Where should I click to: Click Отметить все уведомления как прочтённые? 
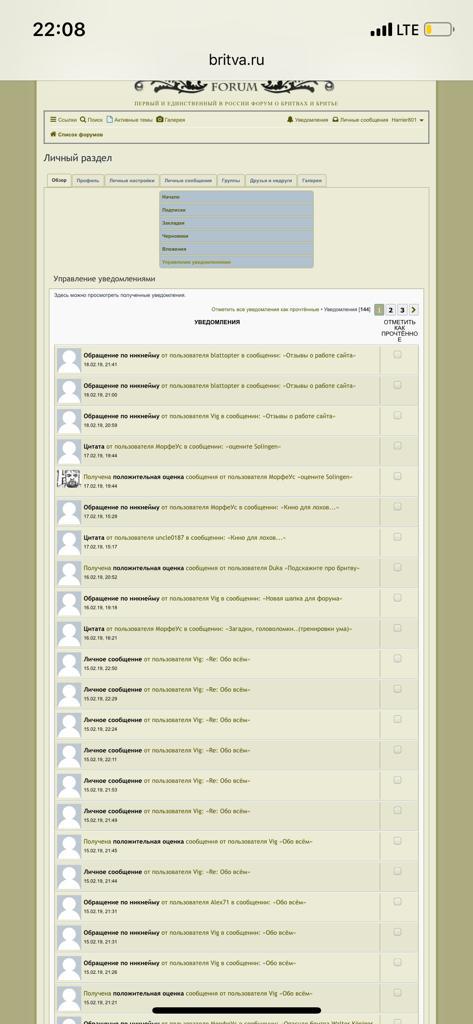[265, 309]
